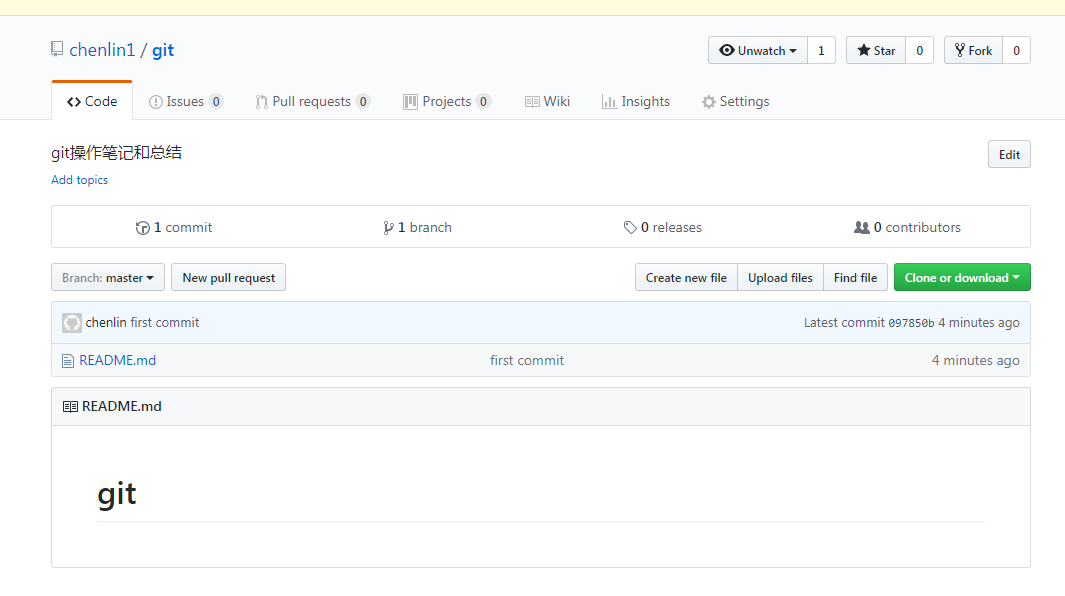Open the Settings tab
Screen dimensions: 1065x596
736,101
